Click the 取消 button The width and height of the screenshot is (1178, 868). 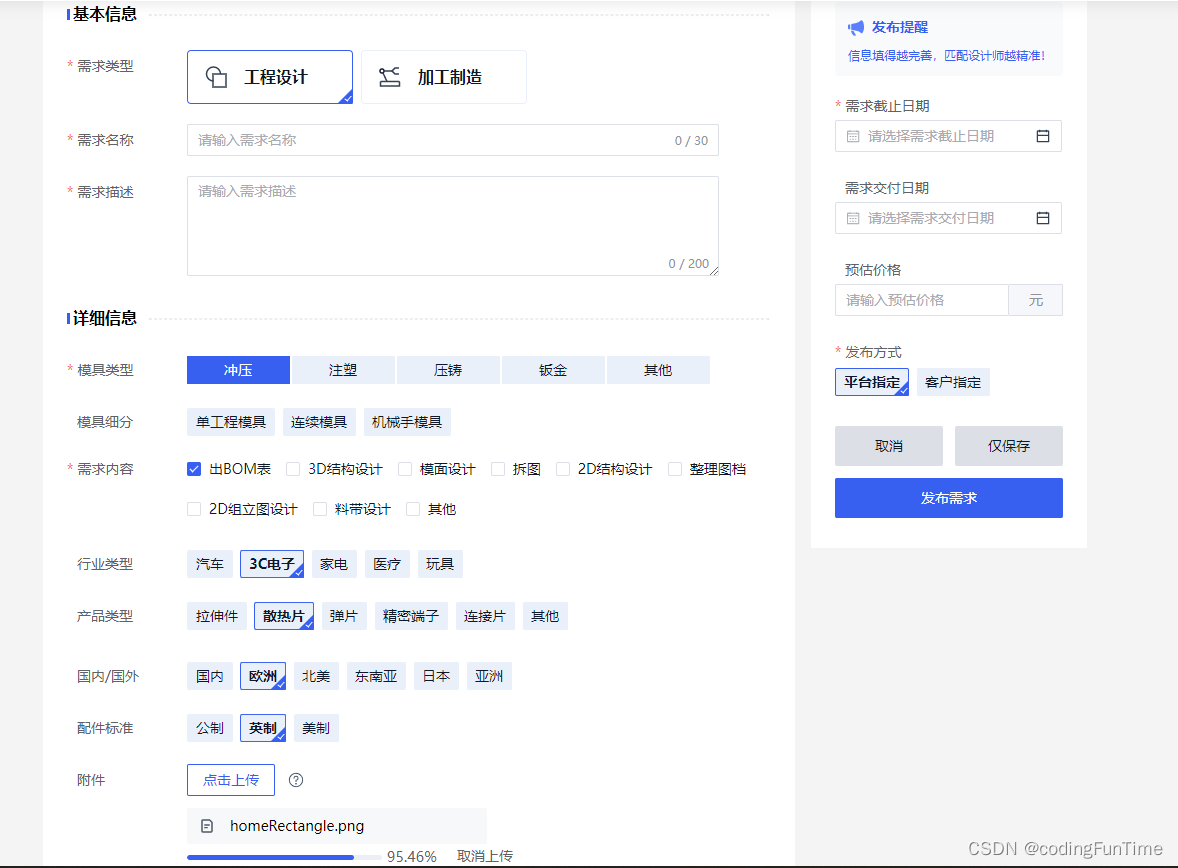pyautogui.click(x=889, y=446)
